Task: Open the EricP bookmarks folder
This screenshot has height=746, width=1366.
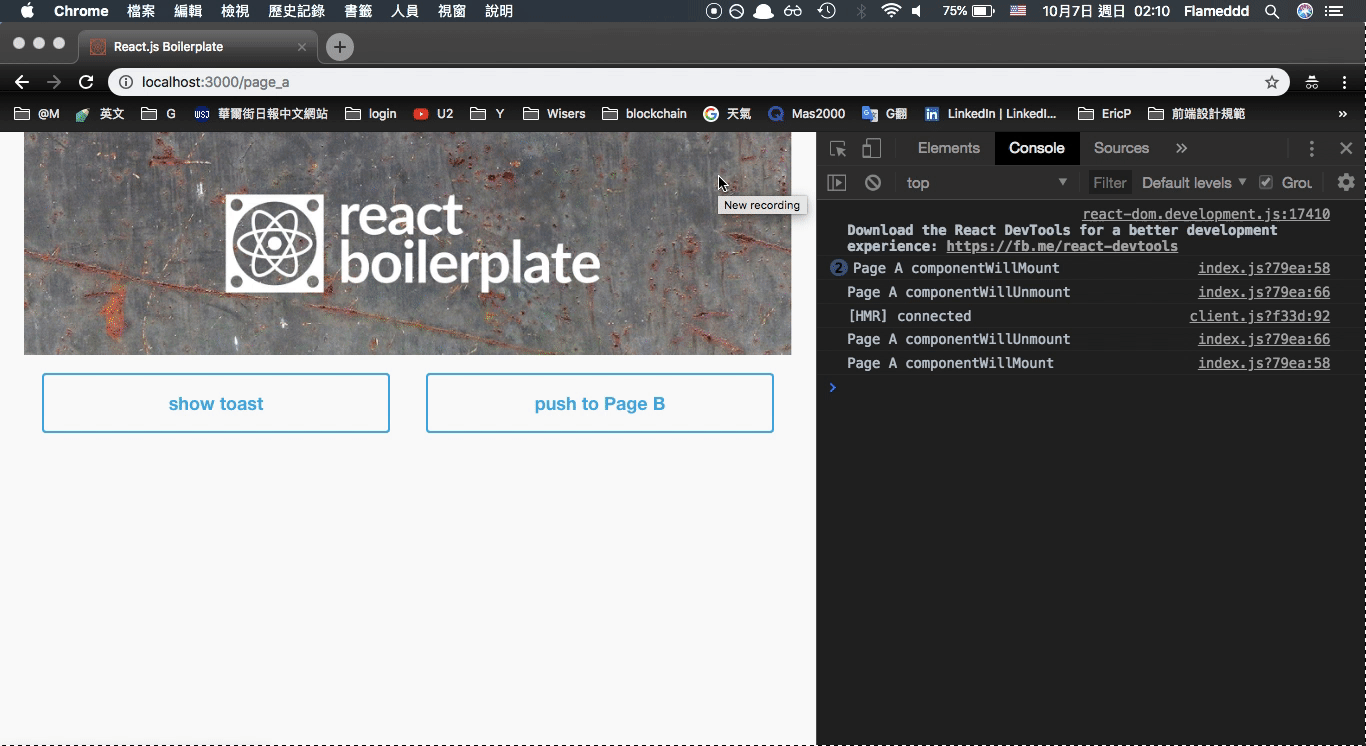Action: click(x=1105, y=114)
